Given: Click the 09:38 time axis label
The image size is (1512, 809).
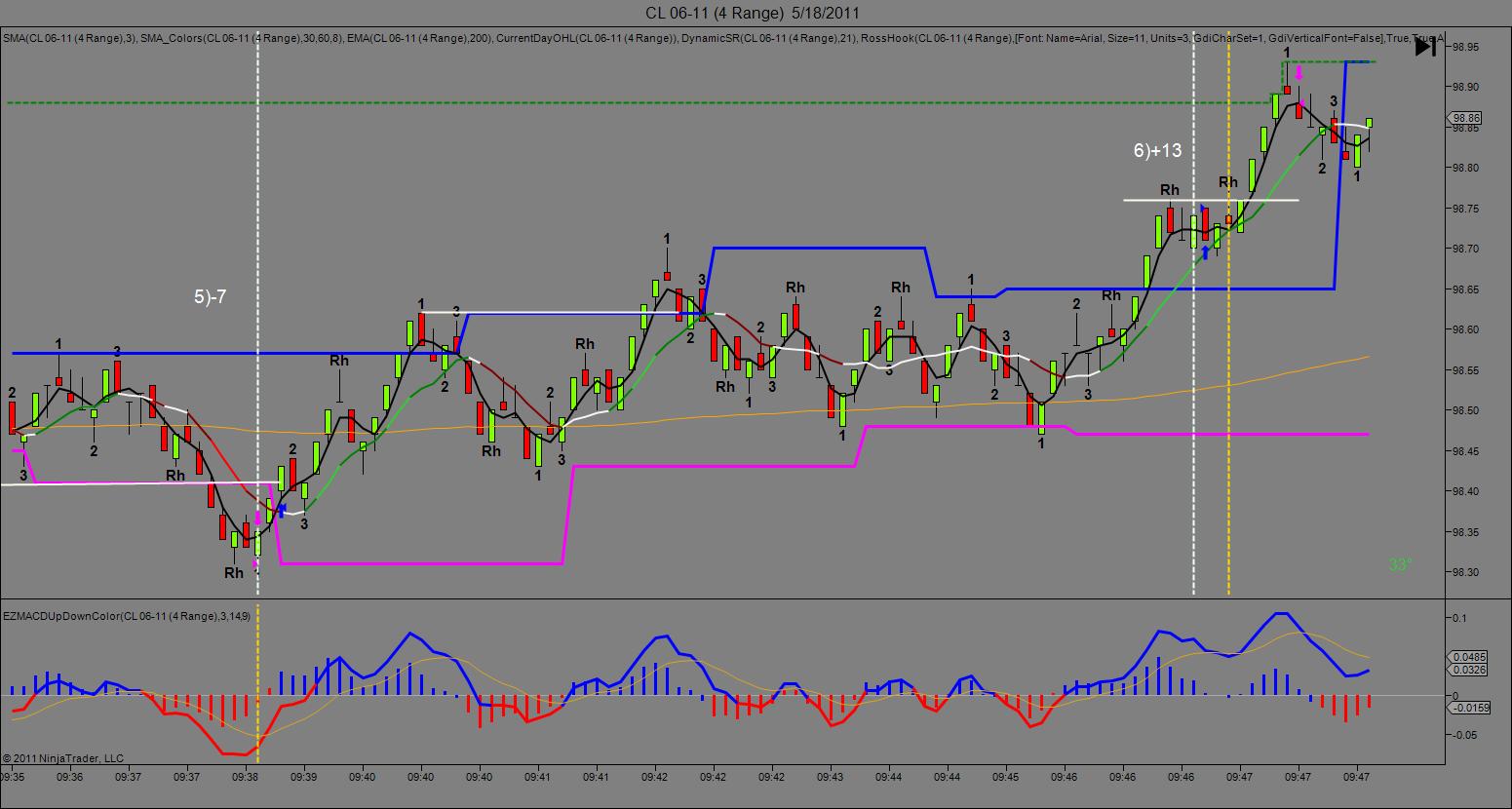Looking at the screenshot, I should click(x=246, y=777).
